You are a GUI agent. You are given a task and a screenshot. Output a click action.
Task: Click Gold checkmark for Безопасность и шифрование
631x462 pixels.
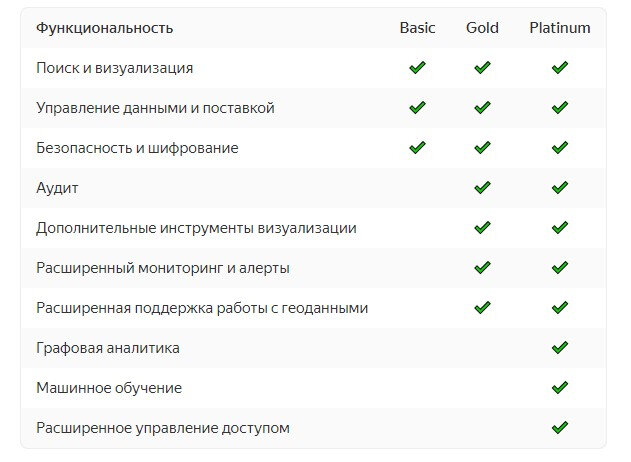pos(482,148)
